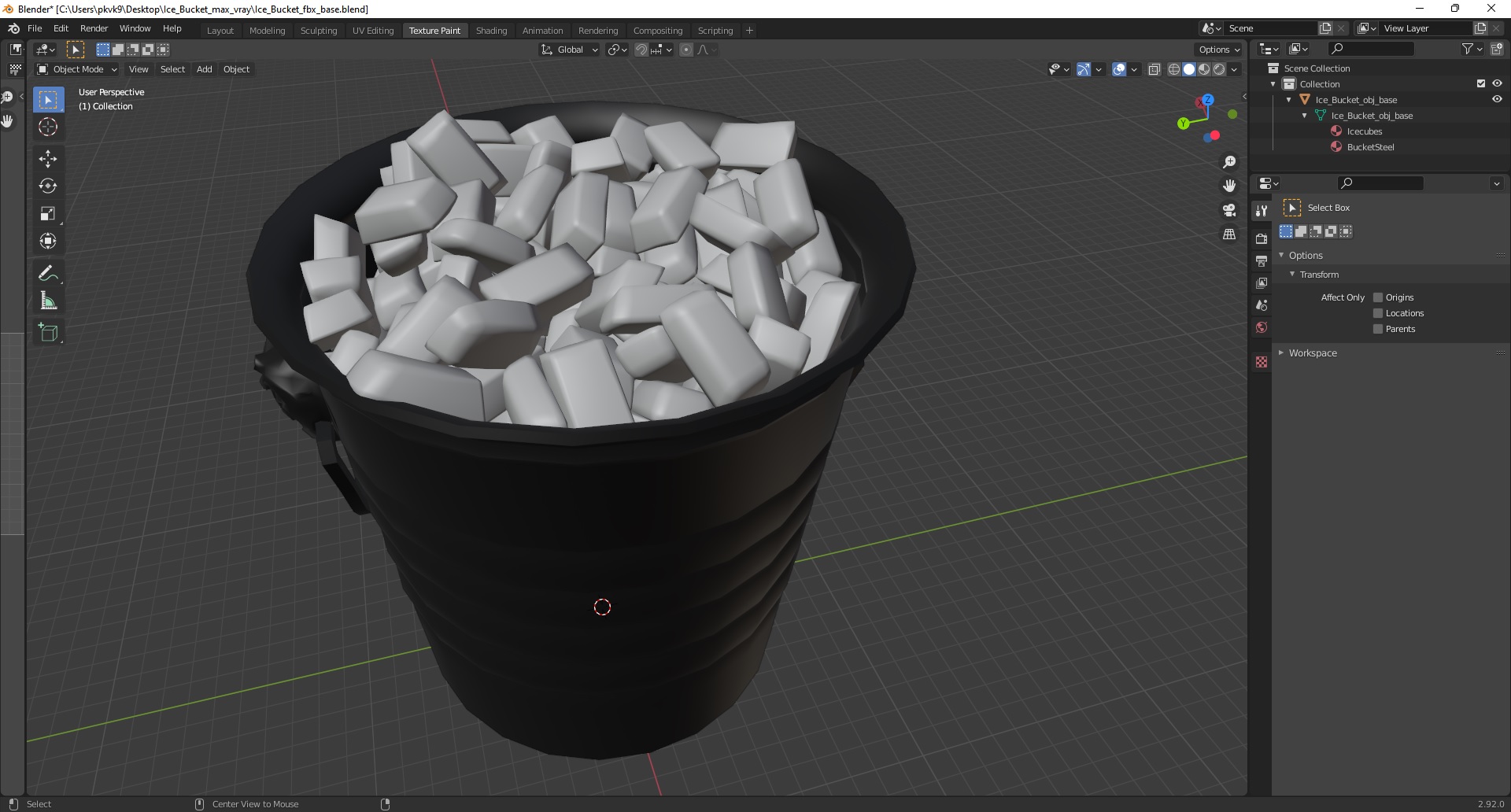Open Render properties tab
Image resolution: width=1511 pixels, height=812 pixels.
tap(1262, 238)
